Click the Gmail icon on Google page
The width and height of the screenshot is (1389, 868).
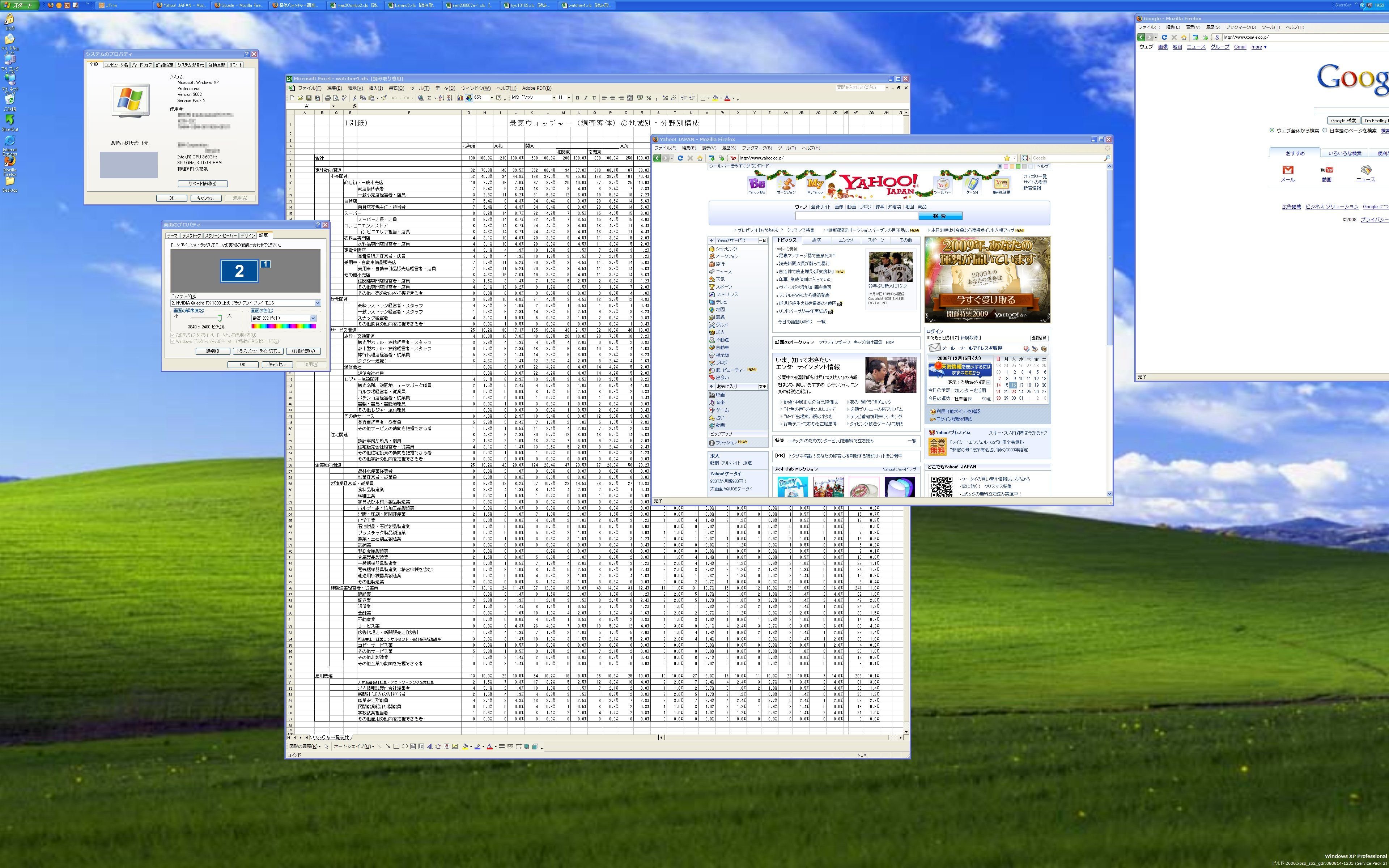click(1288, 170)
